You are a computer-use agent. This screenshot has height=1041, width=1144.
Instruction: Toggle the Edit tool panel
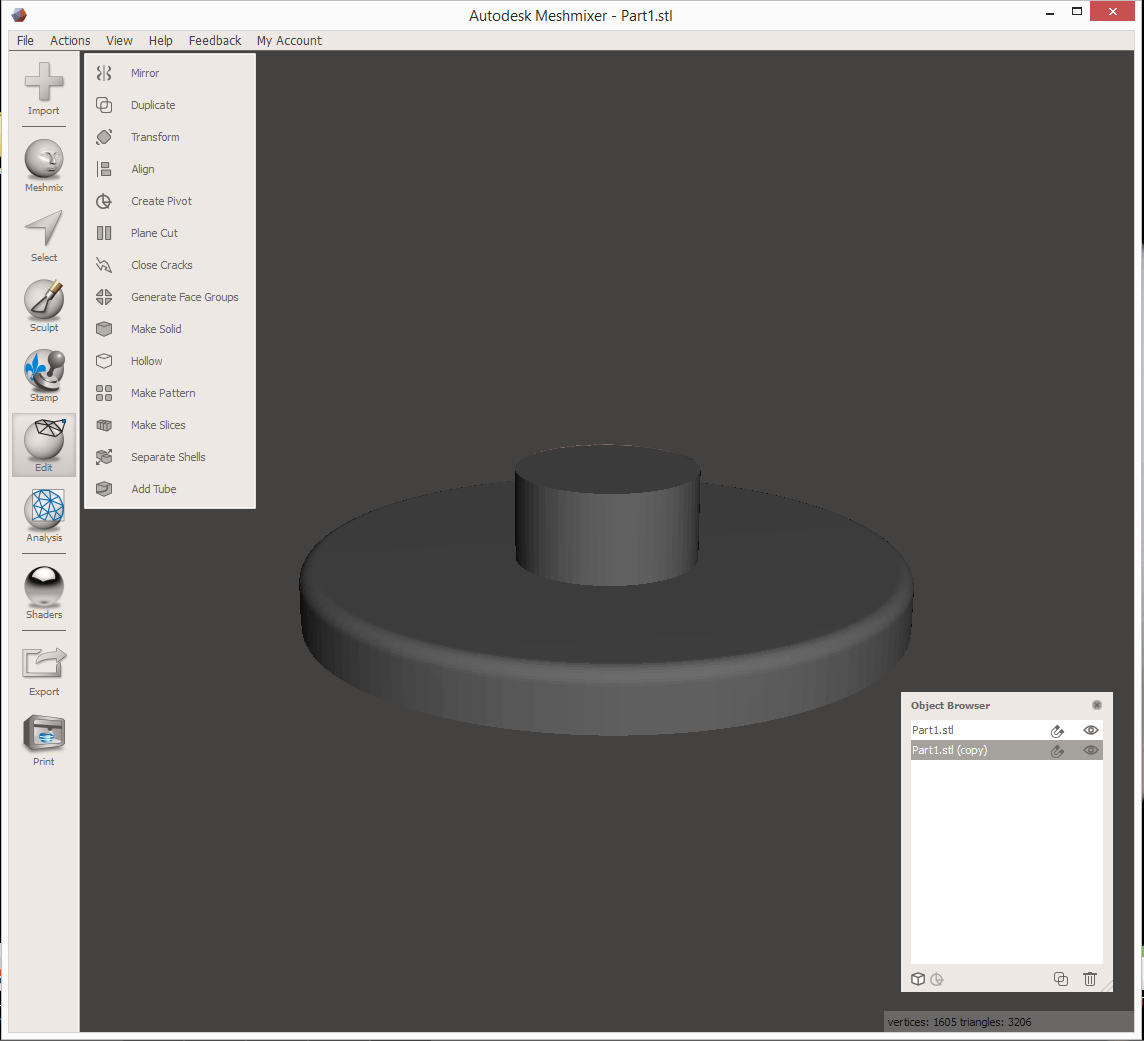[x=44, y=446]
